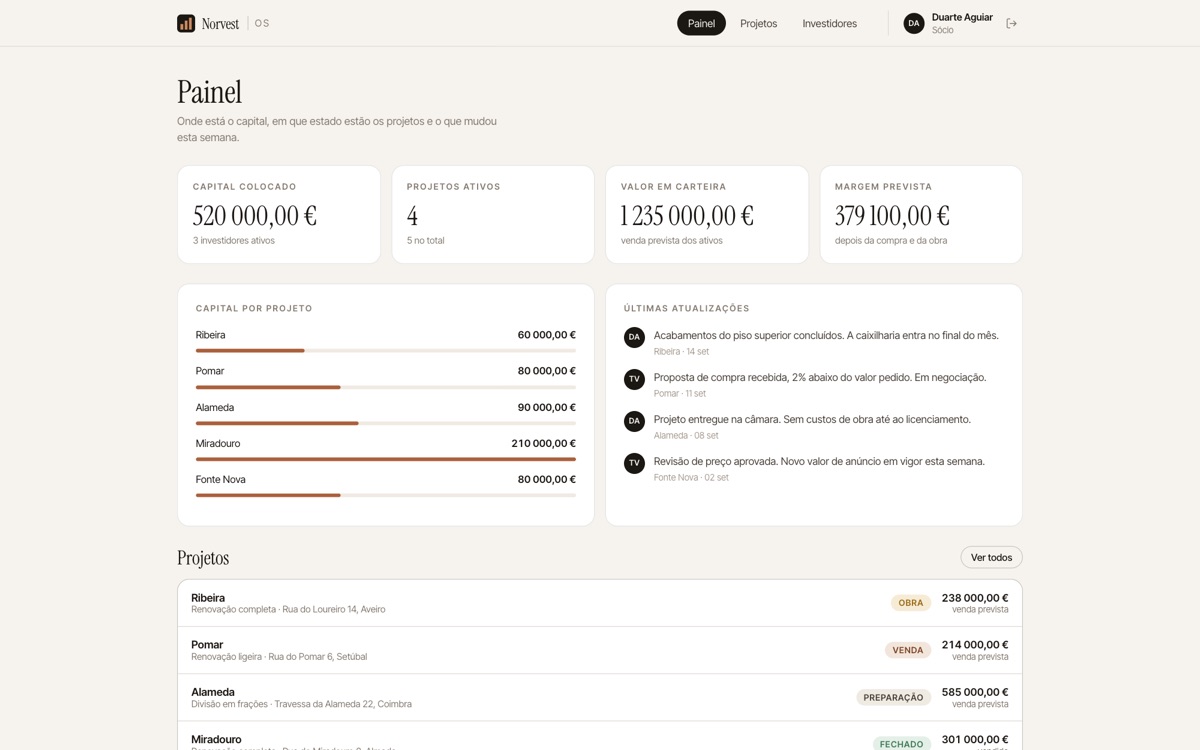Click the Últimas Atualizações section heading
Screen dimensions: 1200x750
(687, 309)
